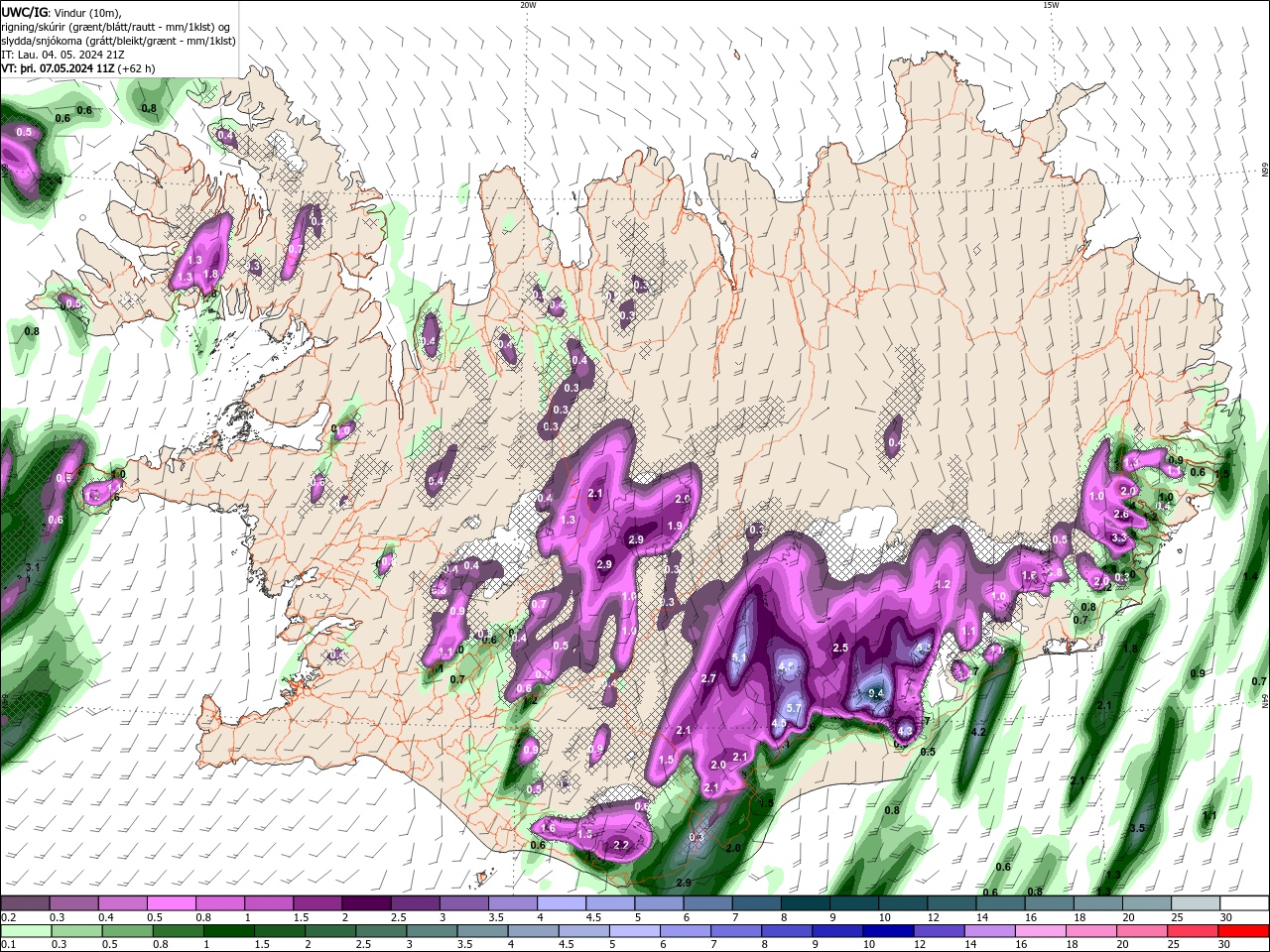The image size is (1270, 952).
Task: Select the 2.6 value near the east coast
Action: click(1122, 515)
